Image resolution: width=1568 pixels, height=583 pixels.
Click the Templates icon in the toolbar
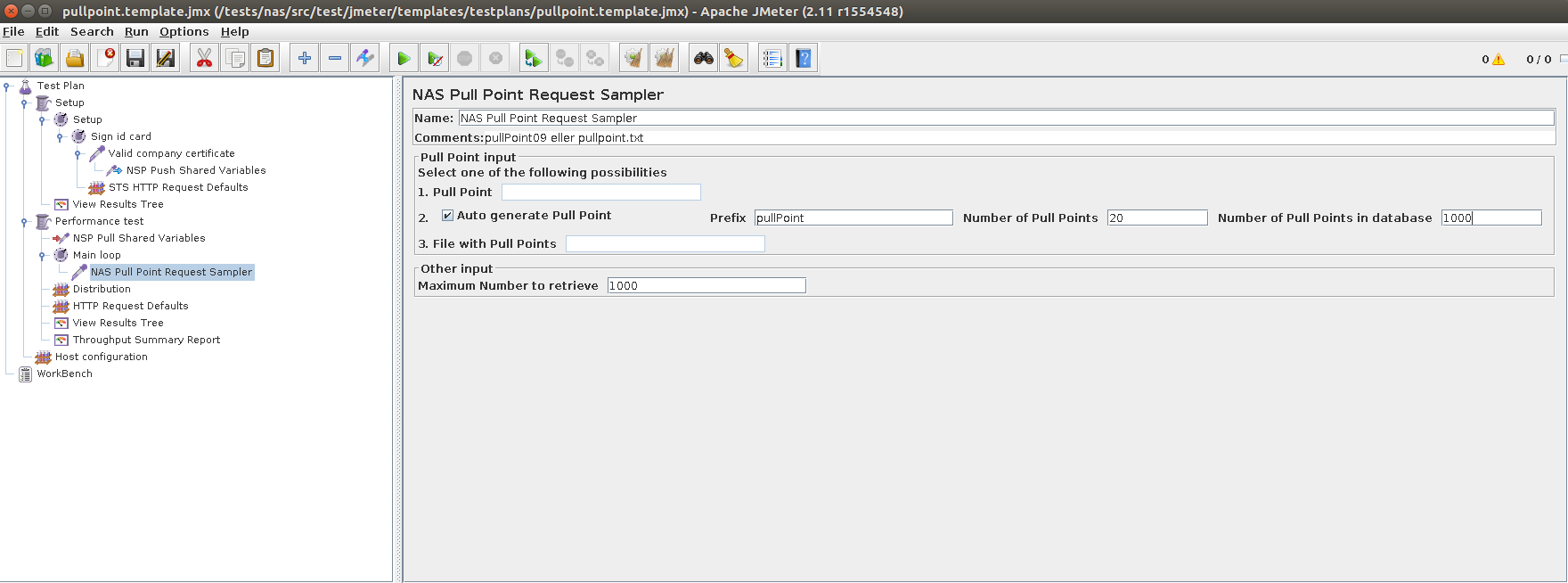tap(44, 59)
